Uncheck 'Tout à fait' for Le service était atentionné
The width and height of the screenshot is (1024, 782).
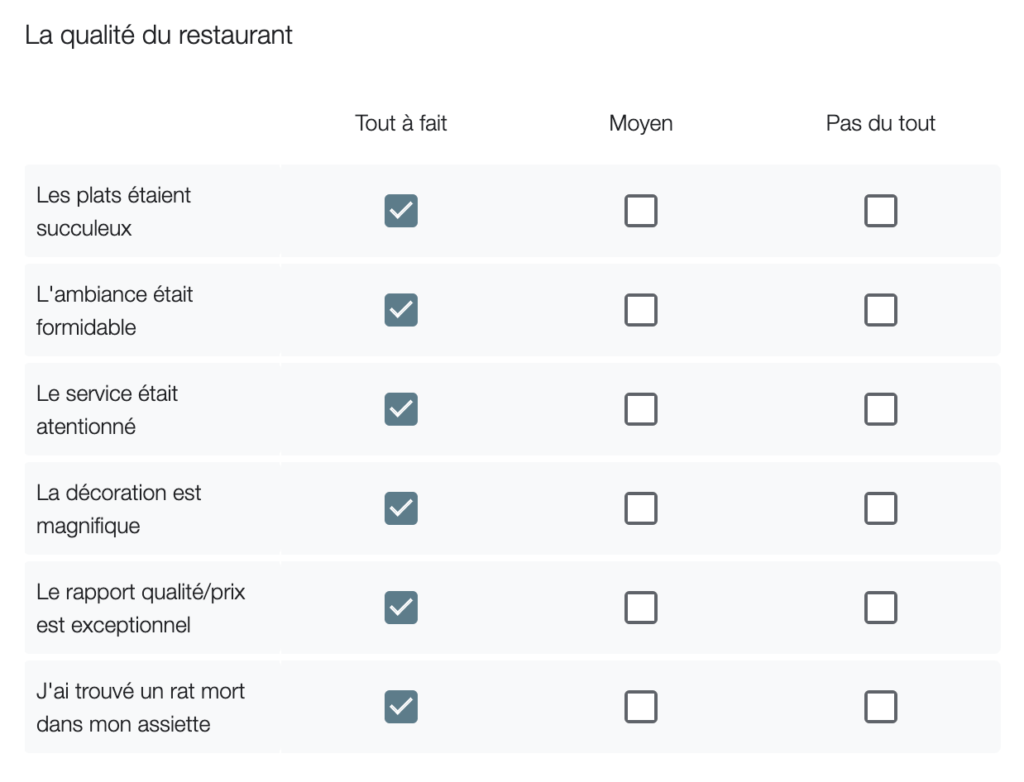point(401,409)
